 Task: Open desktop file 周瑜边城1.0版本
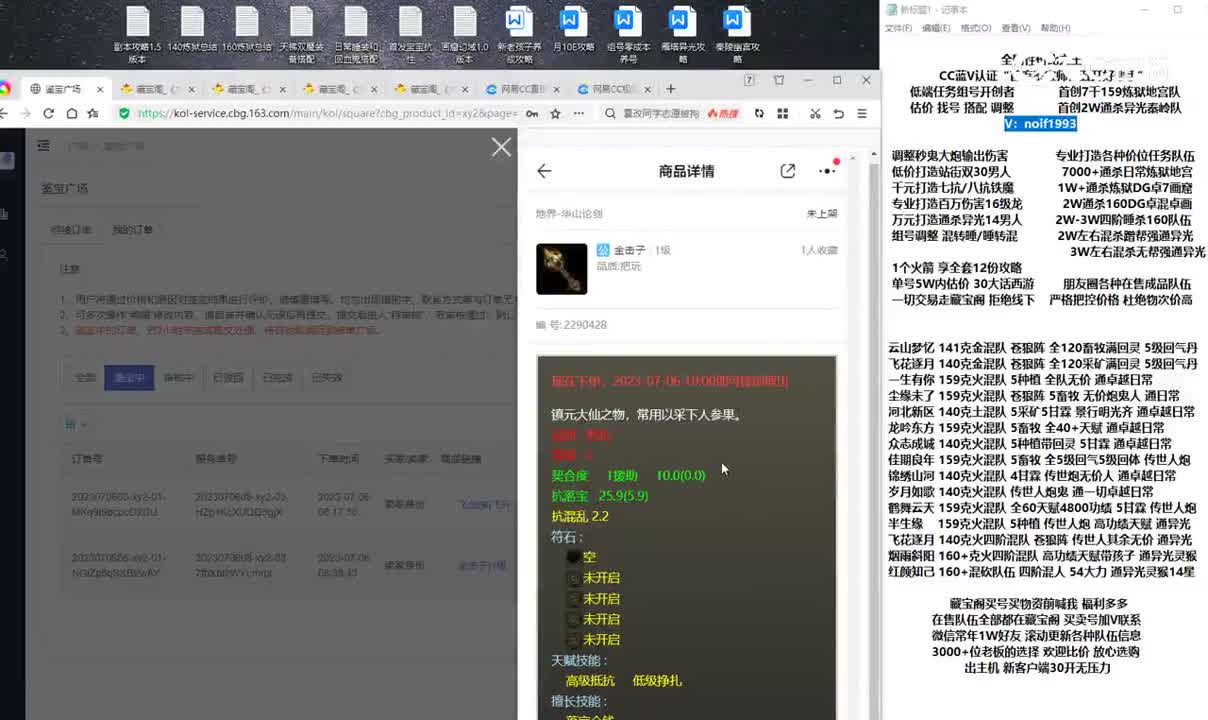point(465,35)
